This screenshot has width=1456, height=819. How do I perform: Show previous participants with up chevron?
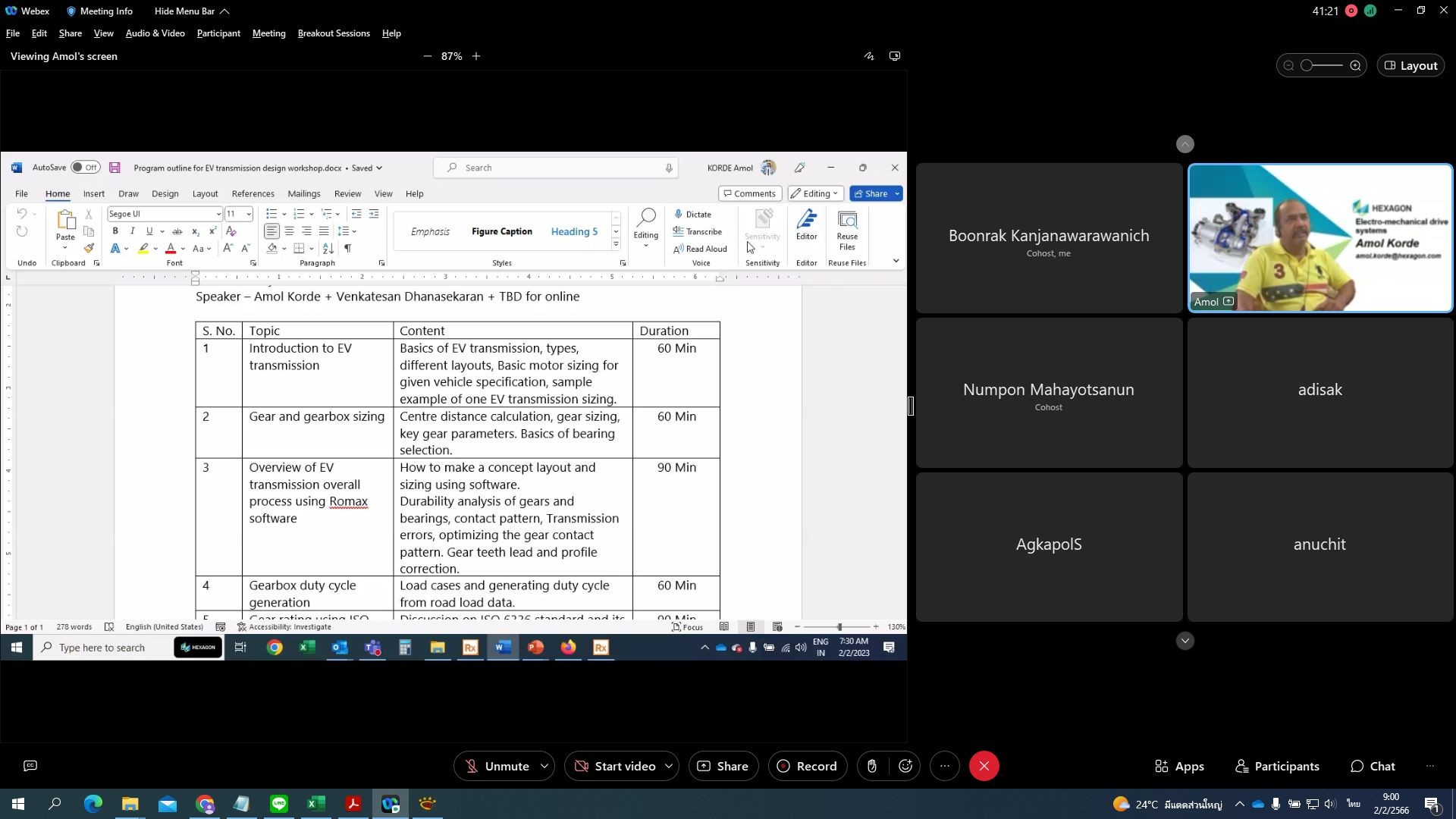(1185, 143)
